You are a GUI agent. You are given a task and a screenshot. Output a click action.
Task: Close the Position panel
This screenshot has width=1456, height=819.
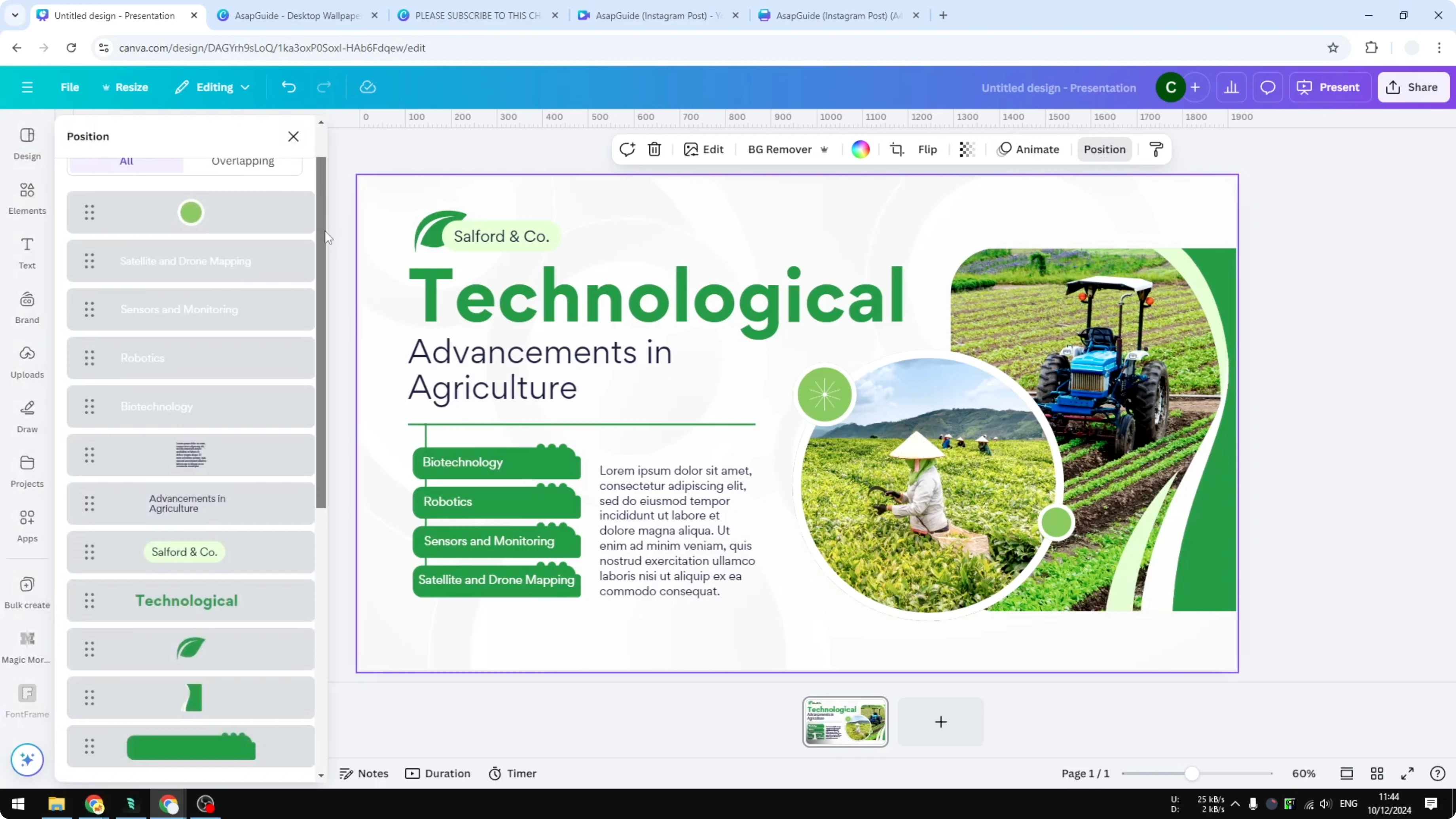[293, 136]
